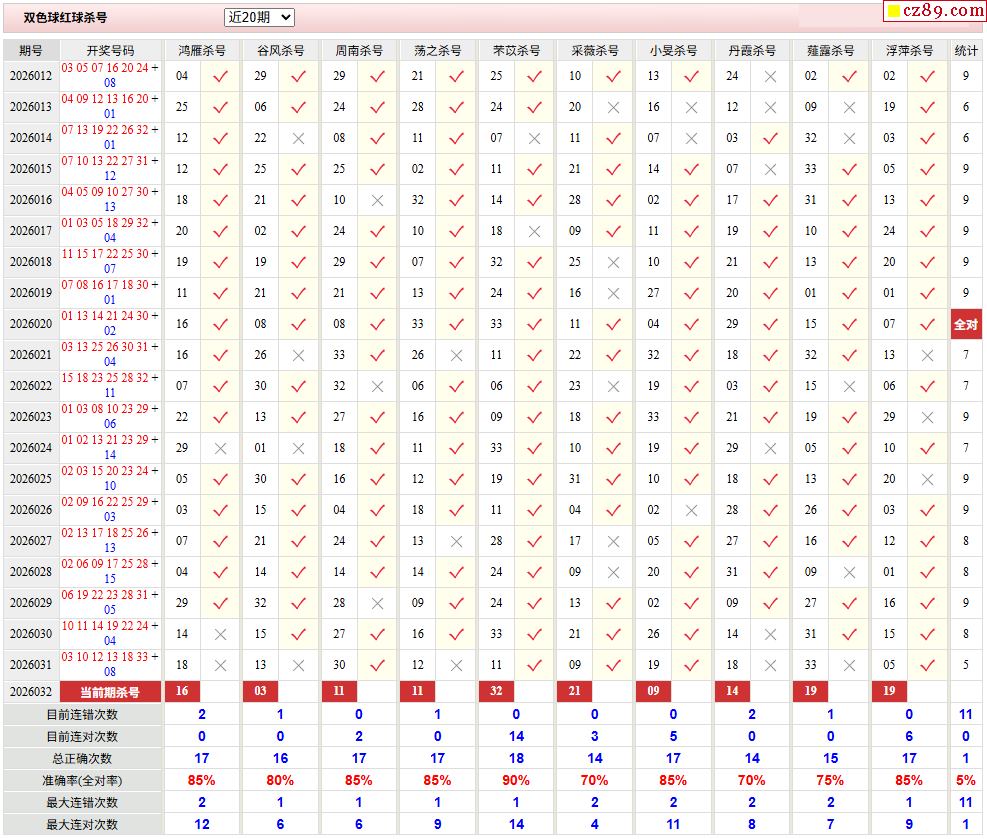987x839 pixels.
Task: Click cross mark for 鸿雁杀号 in period 2026031
Action: point(220,665)
